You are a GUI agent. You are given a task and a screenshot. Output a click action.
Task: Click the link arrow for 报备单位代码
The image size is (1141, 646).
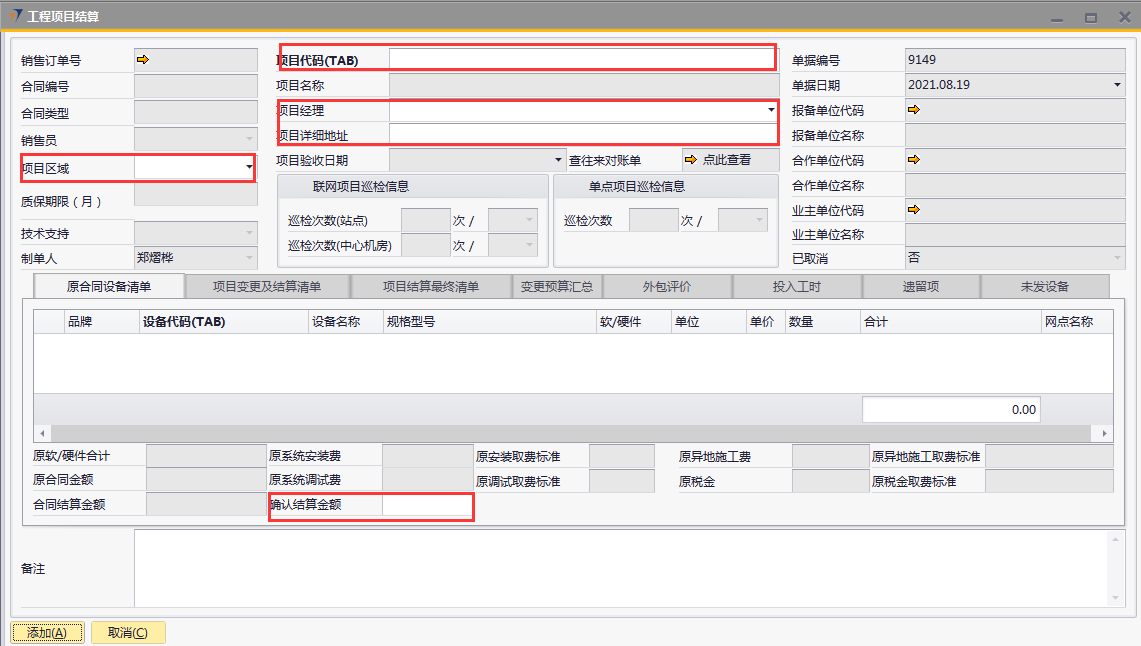[913, 110]
